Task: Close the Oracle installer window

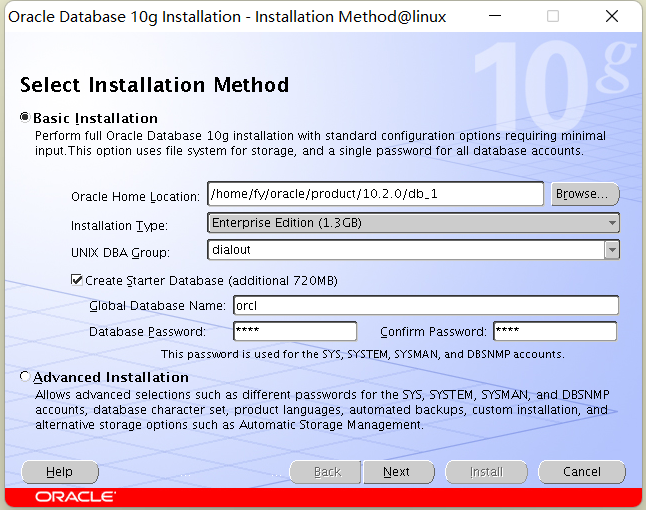Action: [612, 16]
